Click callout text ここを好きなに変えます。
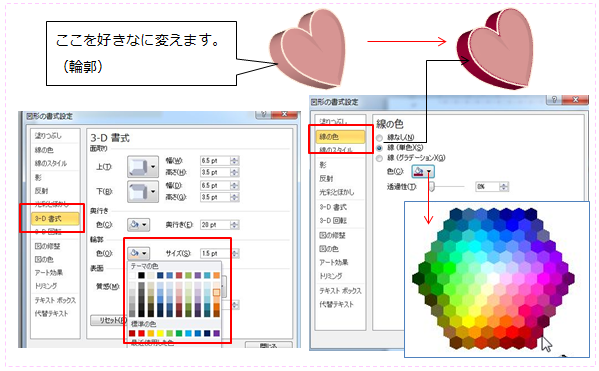This screenshot has height=371, width=599. pyautogui.click(x=138, y=40)
